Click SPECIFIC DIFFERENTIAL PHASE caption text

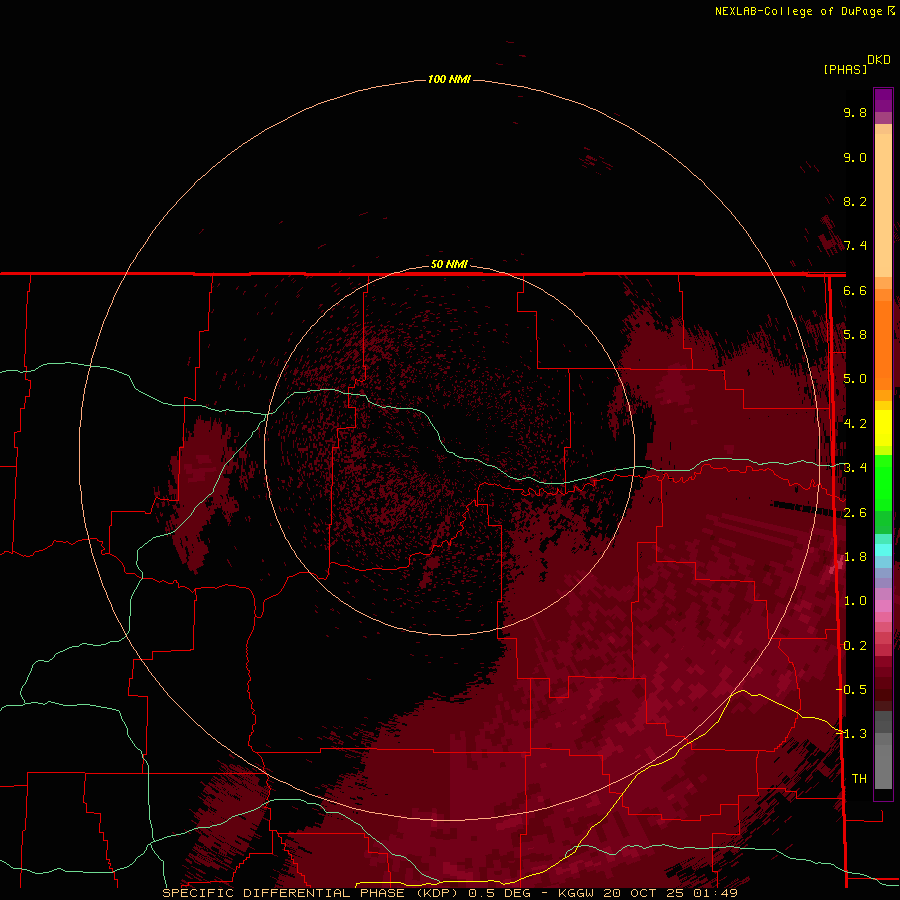click(284, 893)
